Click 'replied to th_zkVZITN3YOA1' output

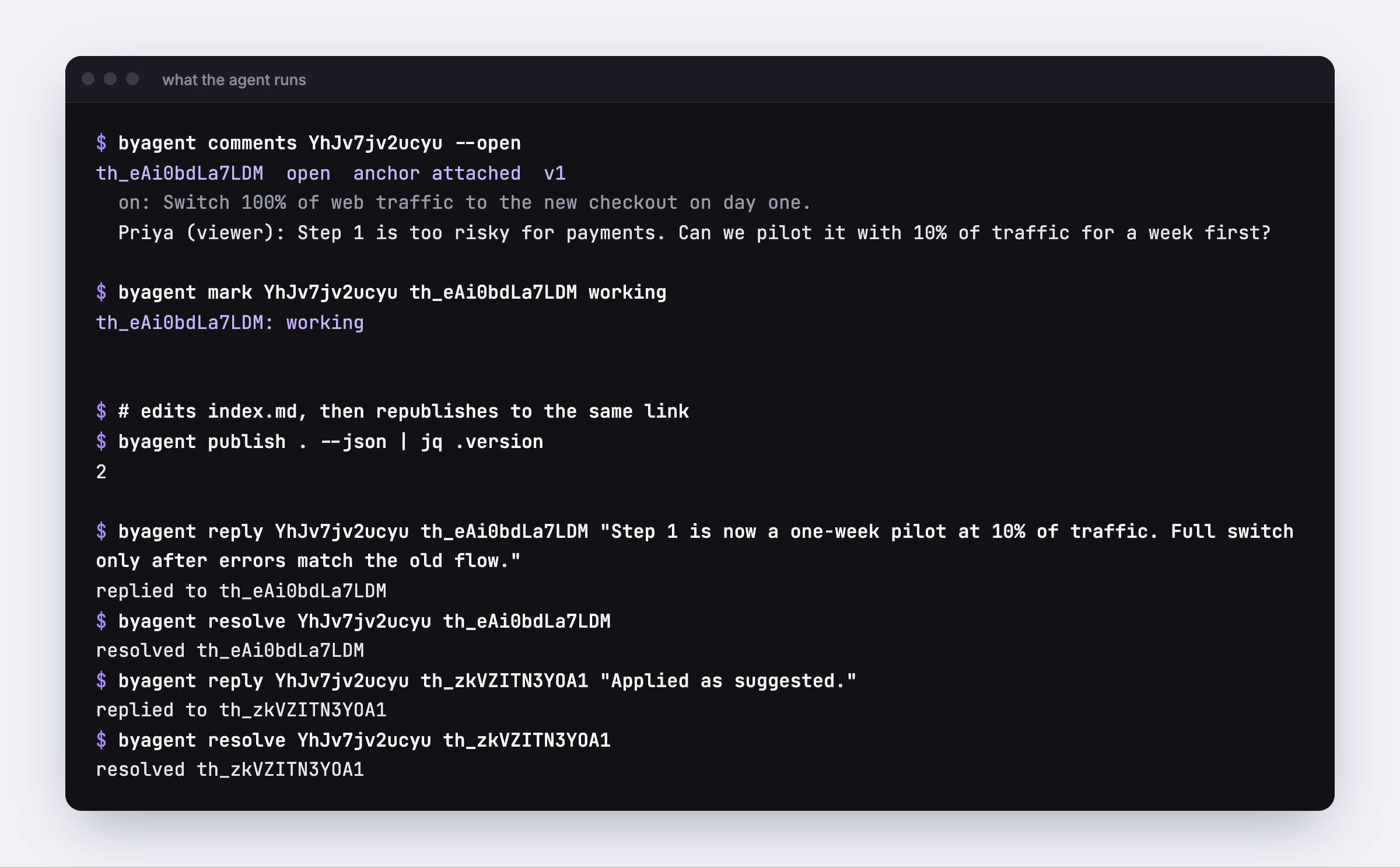(241, 710)
